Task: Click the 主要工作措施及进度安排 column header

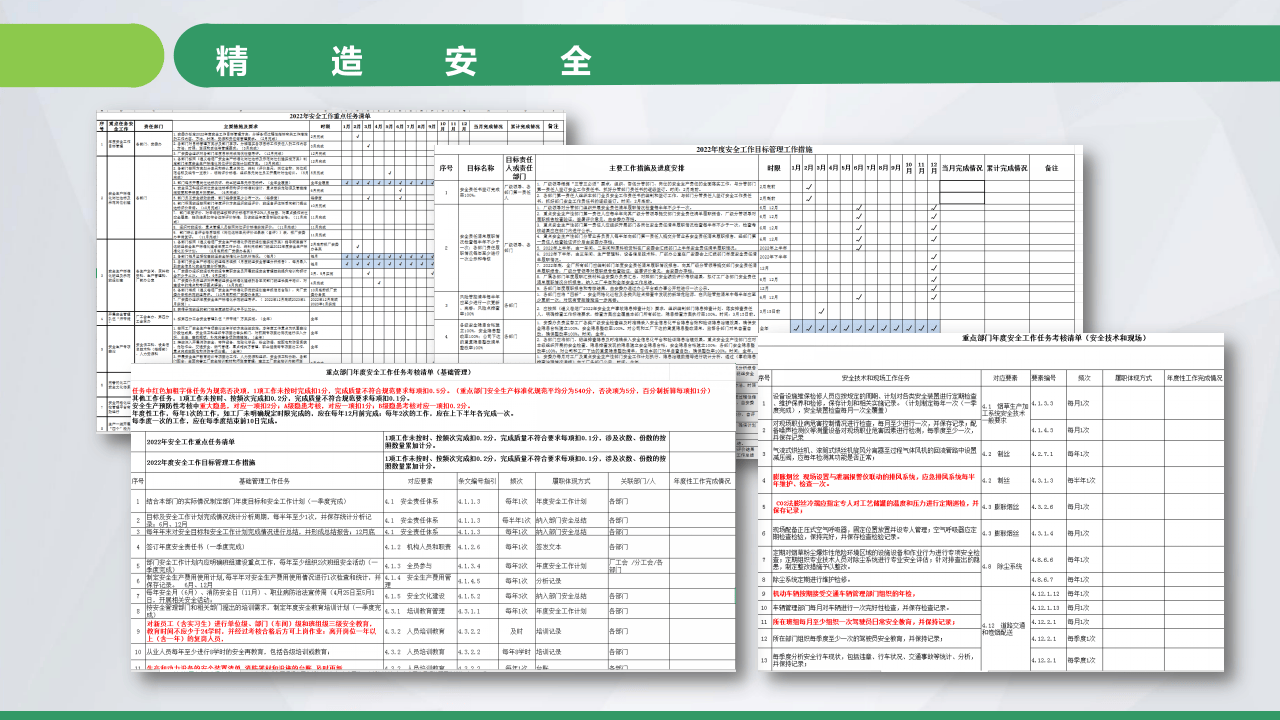Action: coord(646,168)
